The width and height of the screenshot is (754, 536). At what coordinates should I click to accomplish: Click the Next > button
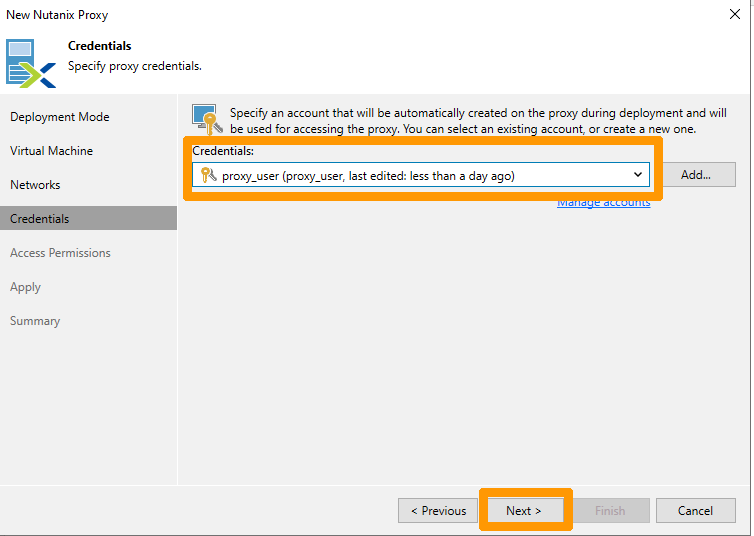tap(525, 511)
